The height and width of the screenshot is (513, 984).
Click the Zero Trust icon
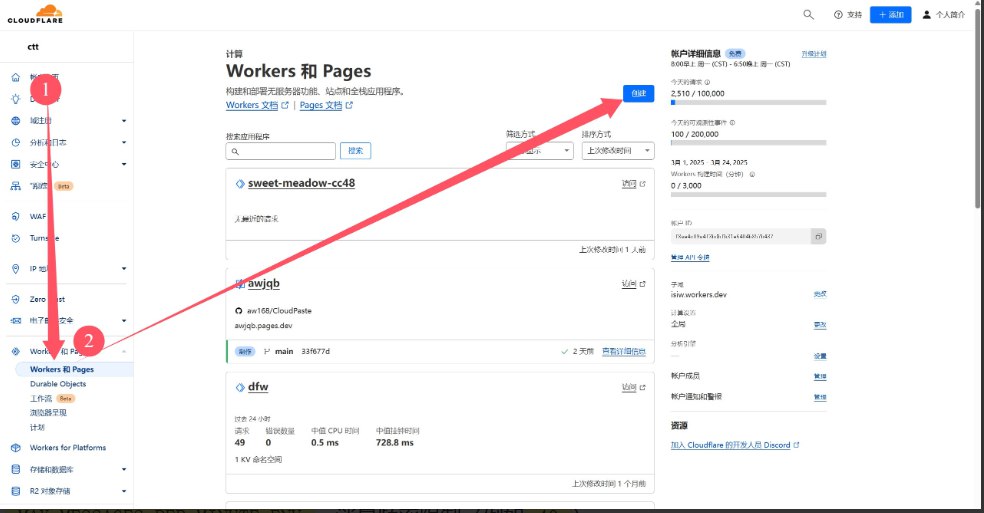16,300
